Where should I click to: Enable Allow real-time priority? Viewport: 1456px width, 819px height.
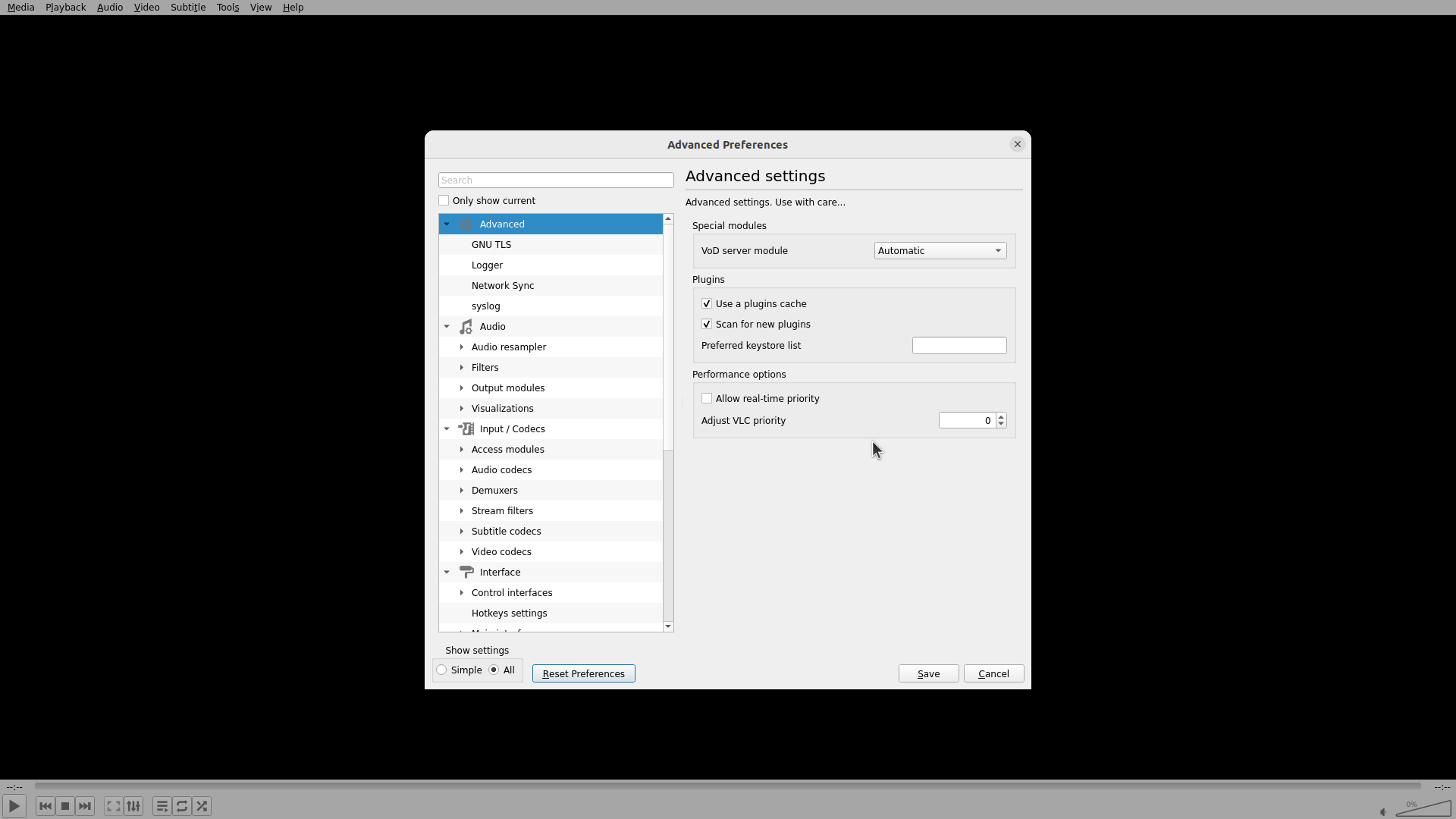(x=707, y=398)
